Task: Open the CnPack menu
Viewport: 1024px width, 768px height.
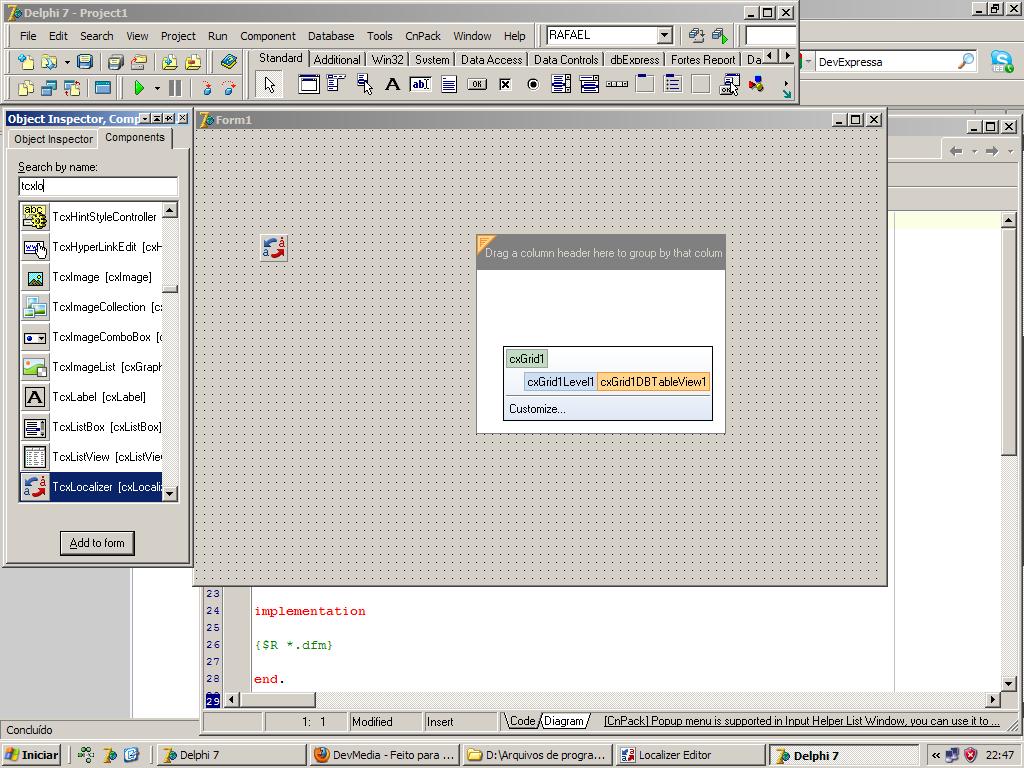Action: click(422, 36)
